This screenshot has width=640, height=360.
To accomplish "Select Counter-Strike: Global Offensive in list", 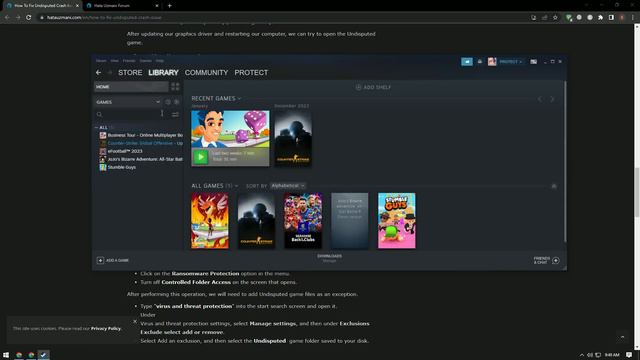I will [x=141, y=143].
